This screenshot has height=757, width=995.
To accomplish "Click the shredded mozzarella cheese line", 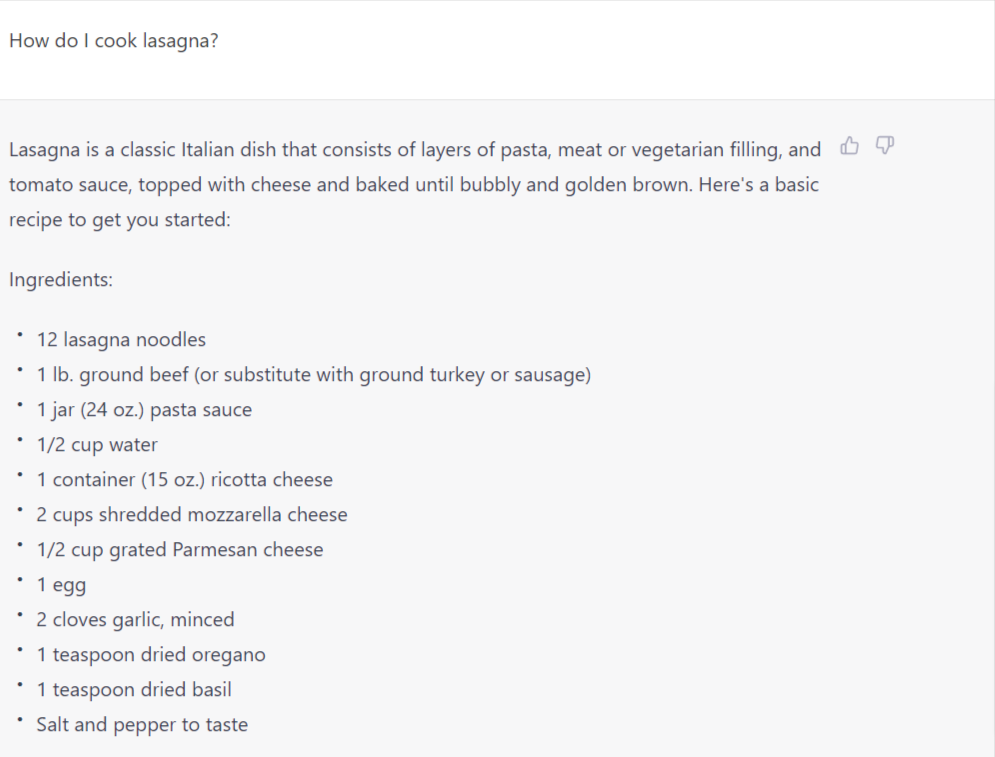I will tap(192, 515).
